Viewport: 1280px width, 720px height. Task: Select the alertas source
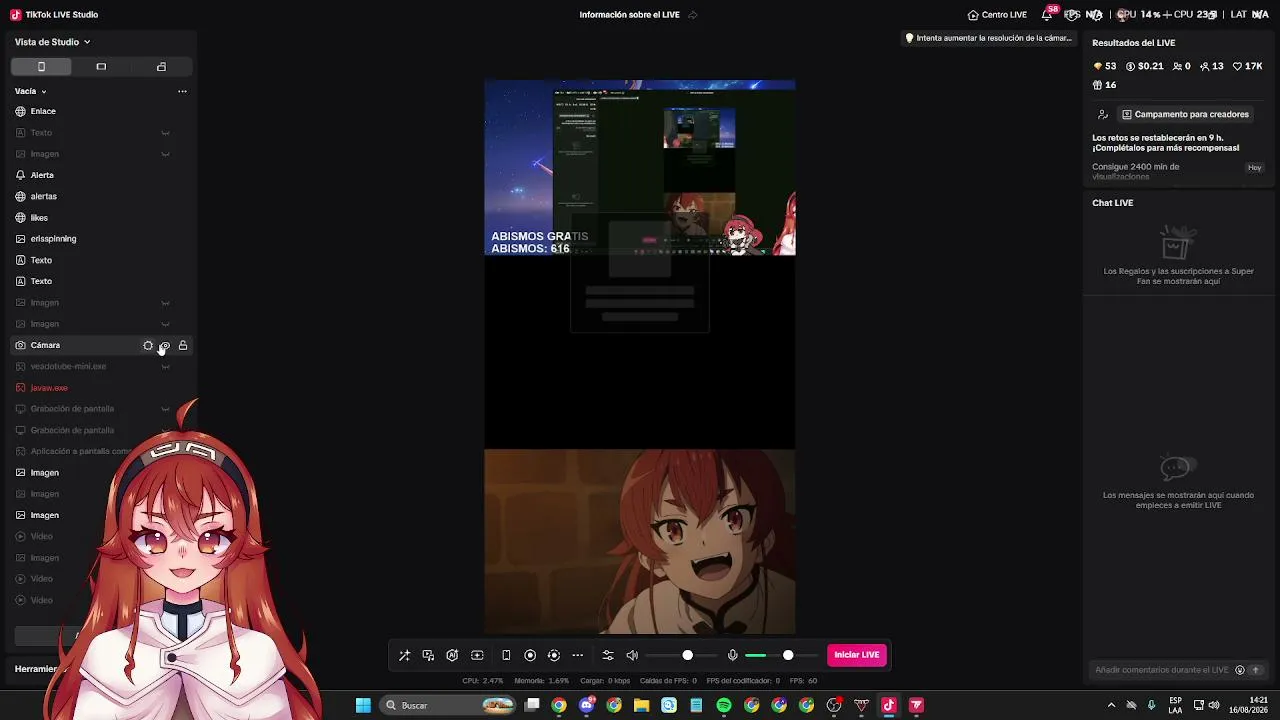click(x=100, y=196)
